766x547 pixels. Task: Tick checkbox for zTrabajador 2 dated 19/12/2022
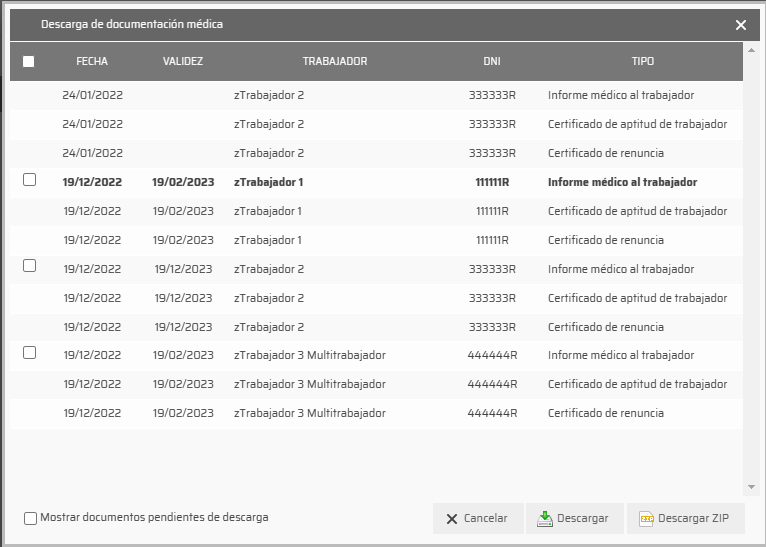tap(29, 266)
